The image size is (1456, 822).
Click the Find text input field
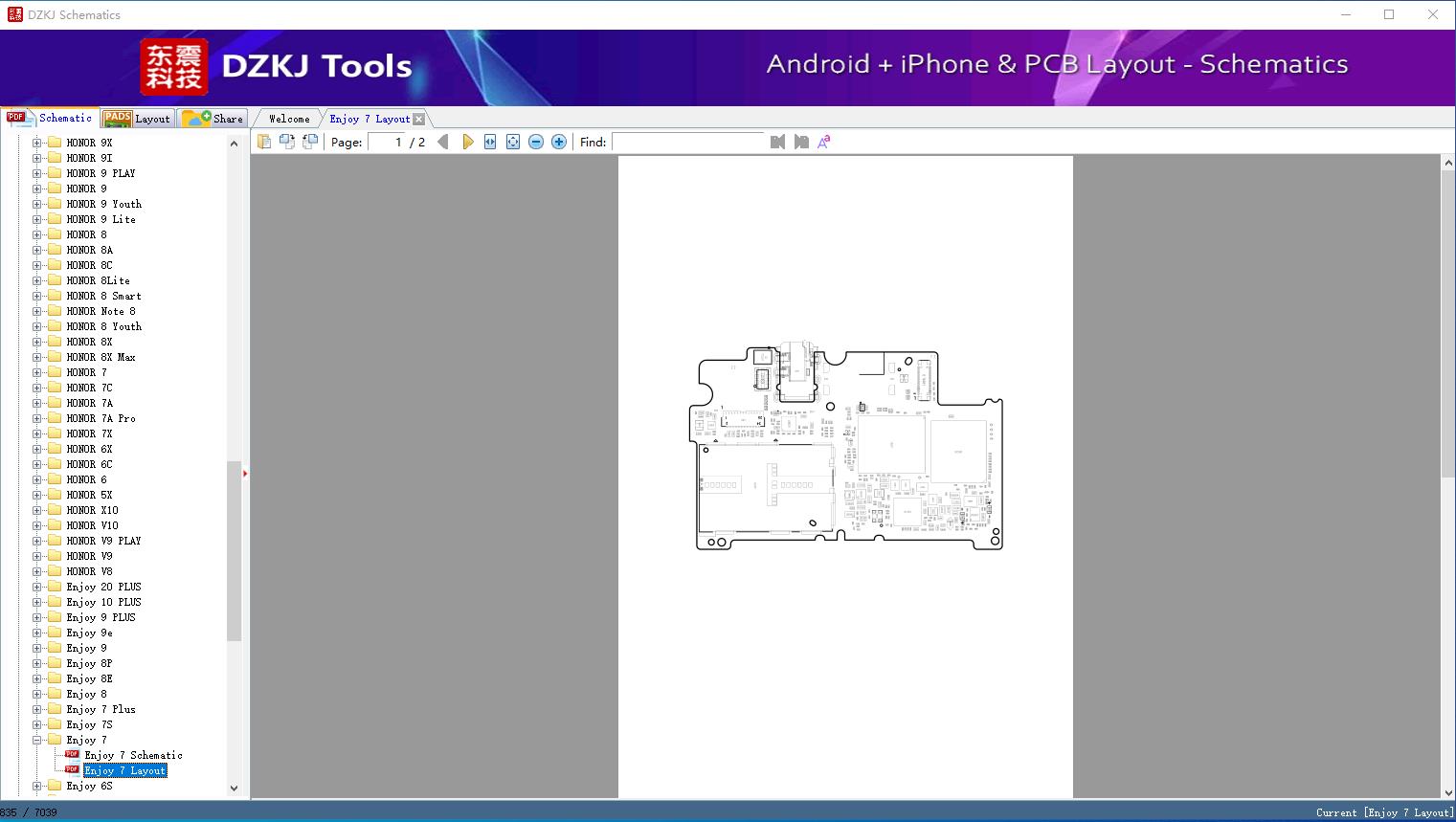click(x=687, y=142)
